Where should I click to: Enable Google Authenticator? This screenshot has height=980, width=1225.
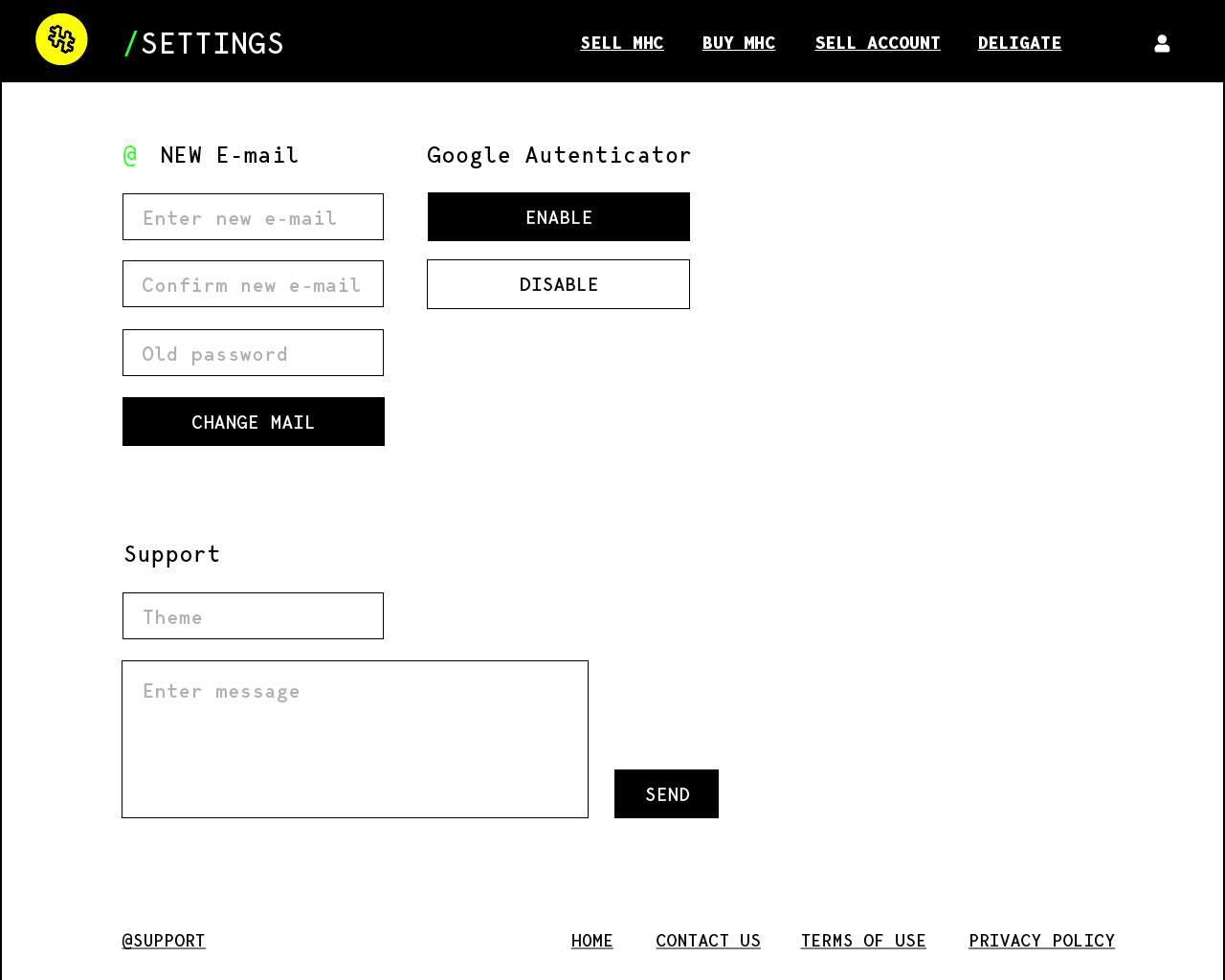pos(559,217)
